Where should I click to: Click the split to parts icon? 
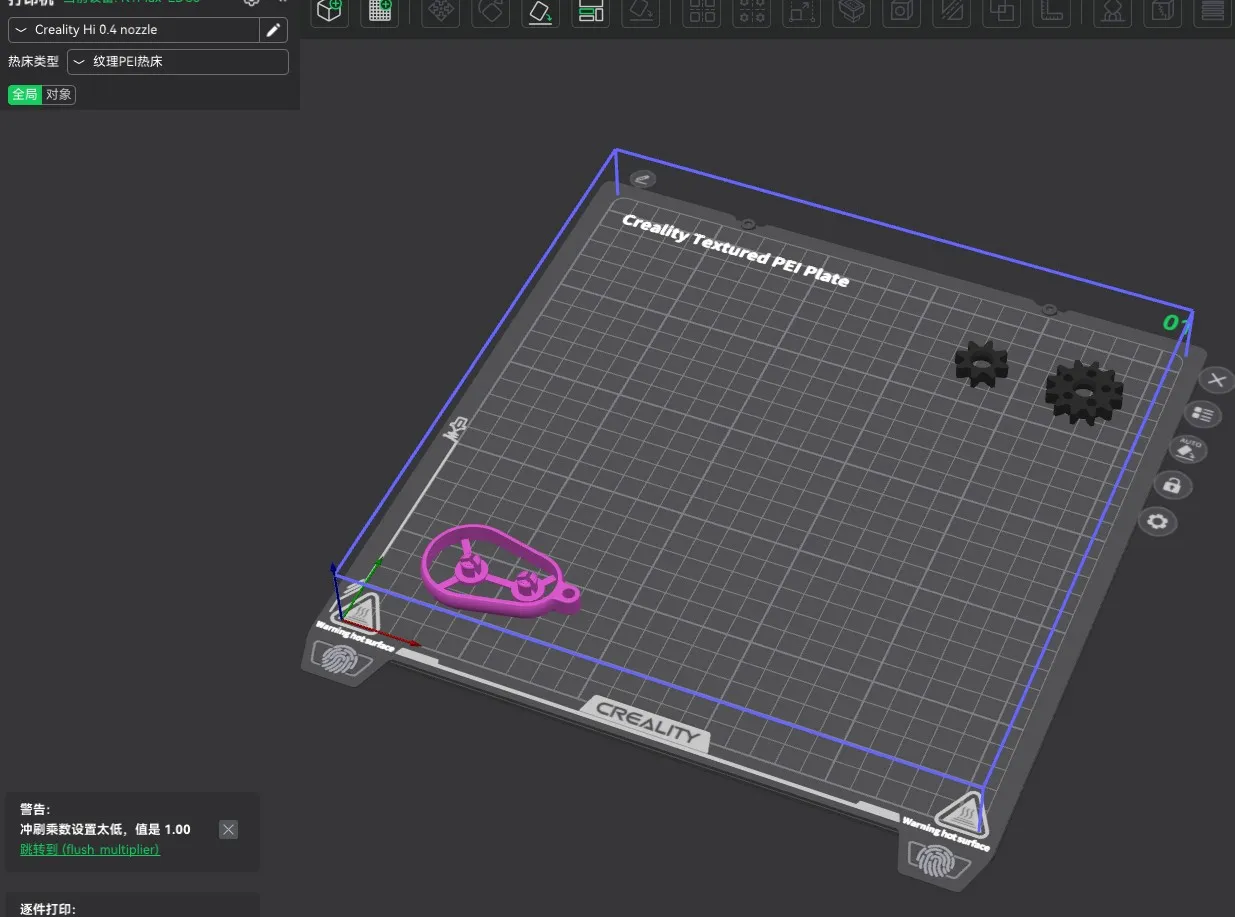752,10
